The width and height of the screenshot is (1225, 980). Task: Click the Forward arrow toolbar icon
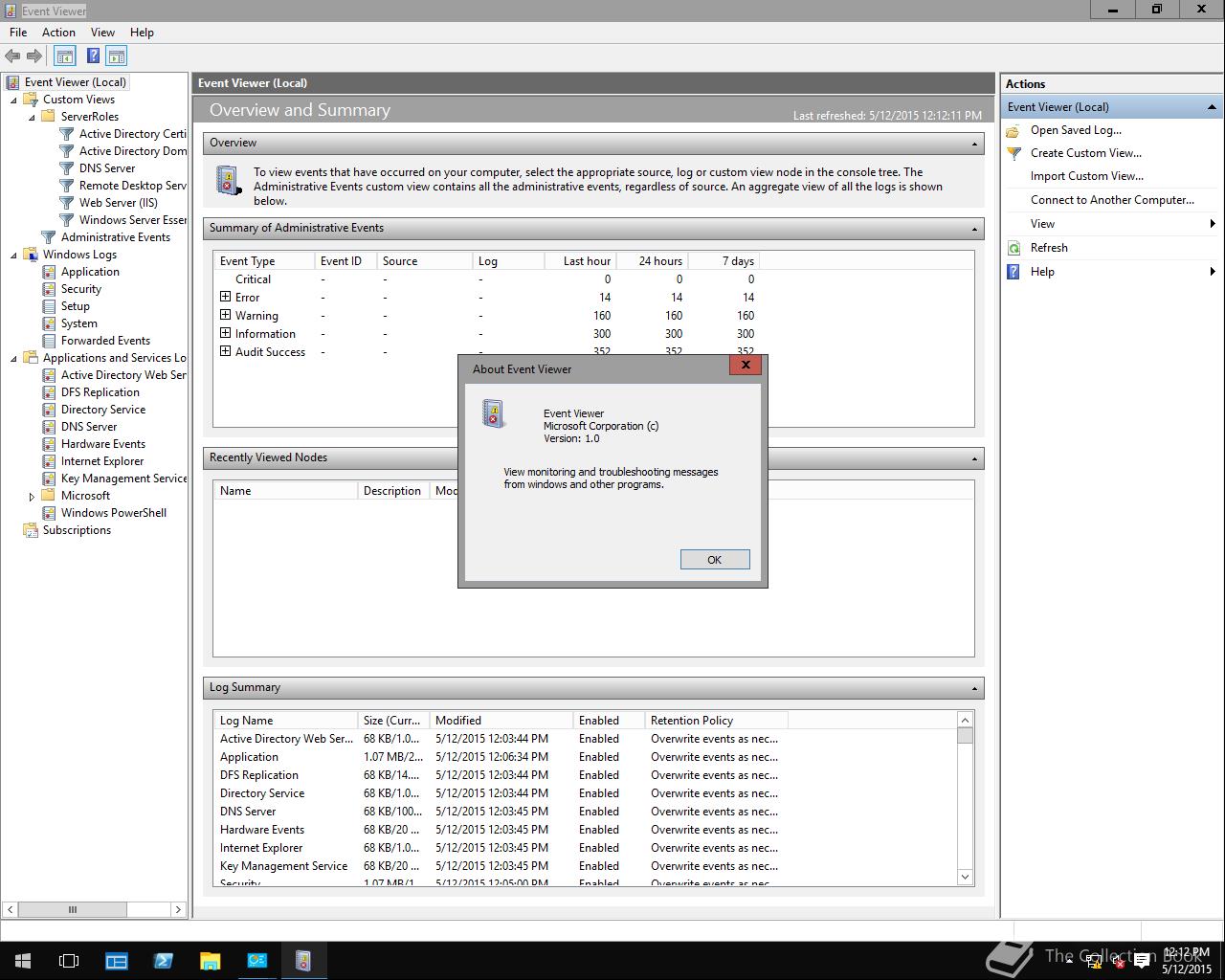34,56
